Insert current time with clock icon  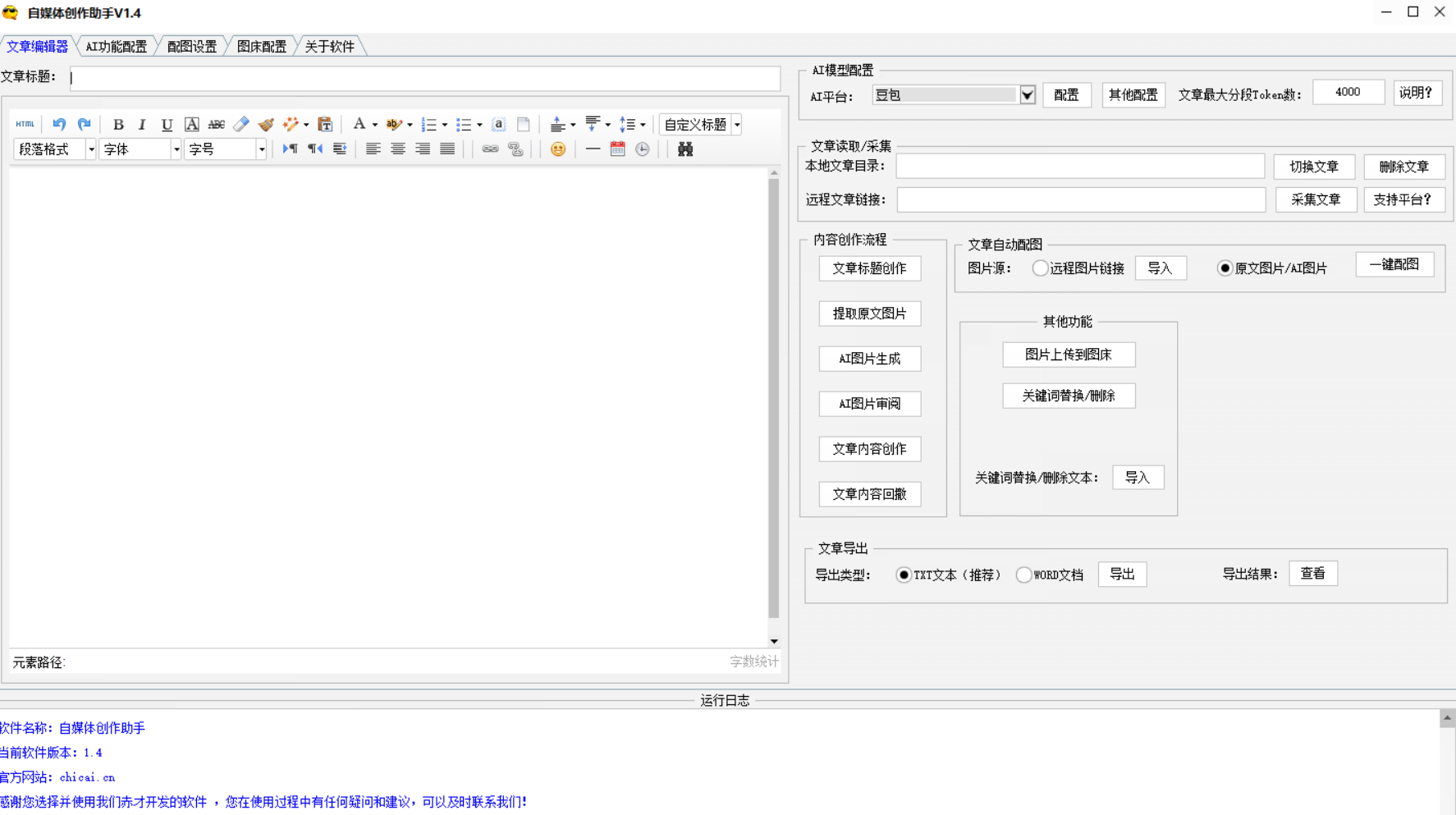pos(642,149)
